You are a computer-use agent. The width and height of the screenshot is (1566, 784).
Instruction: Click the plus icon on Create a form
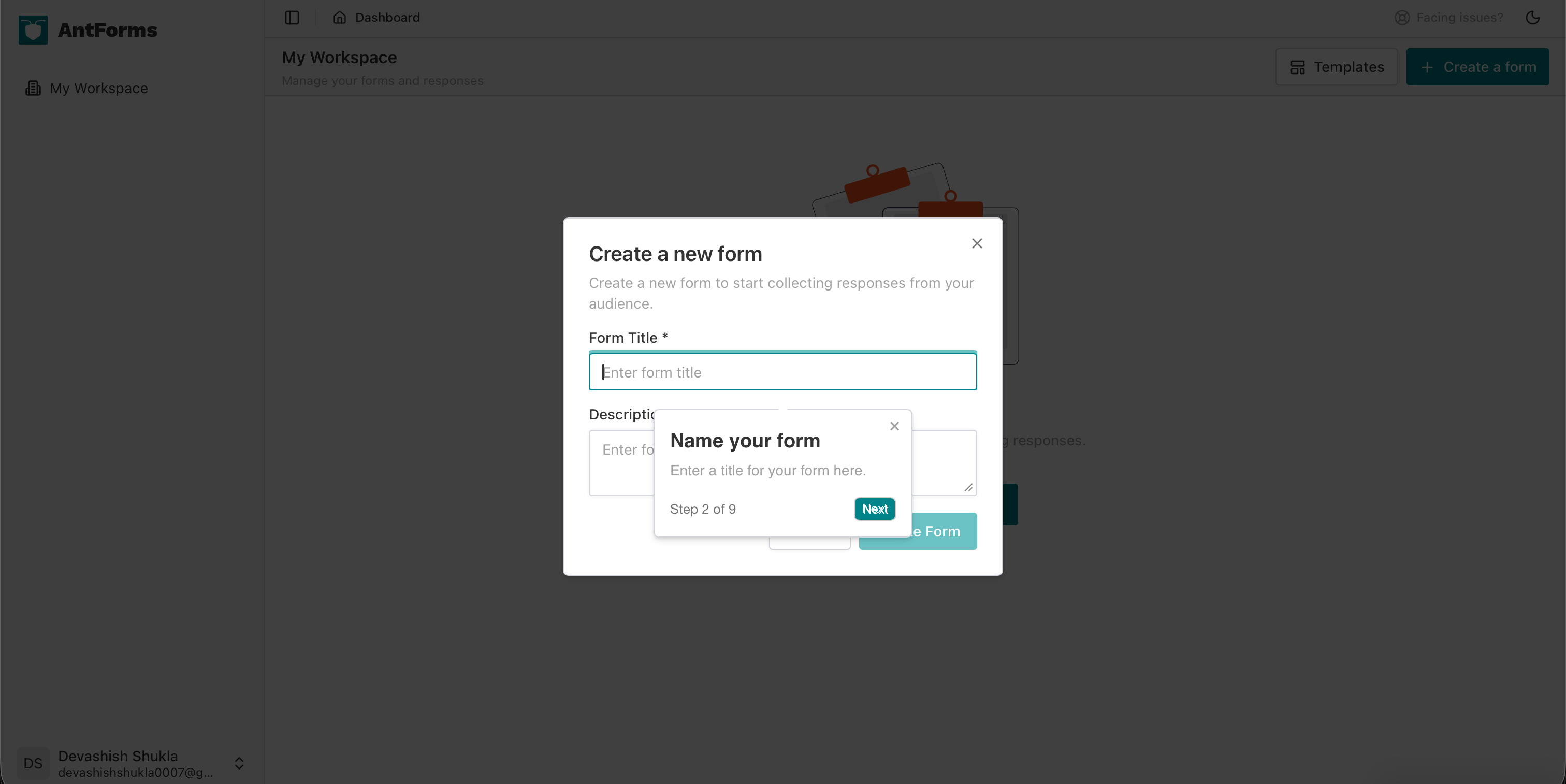[x=1427, y=67]
